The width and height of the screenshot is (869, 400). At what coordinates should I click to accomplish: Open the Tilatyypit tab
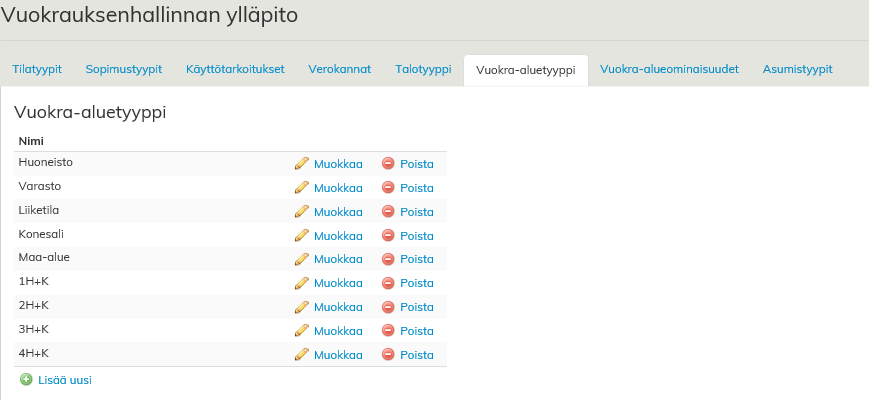coord(37,69)
